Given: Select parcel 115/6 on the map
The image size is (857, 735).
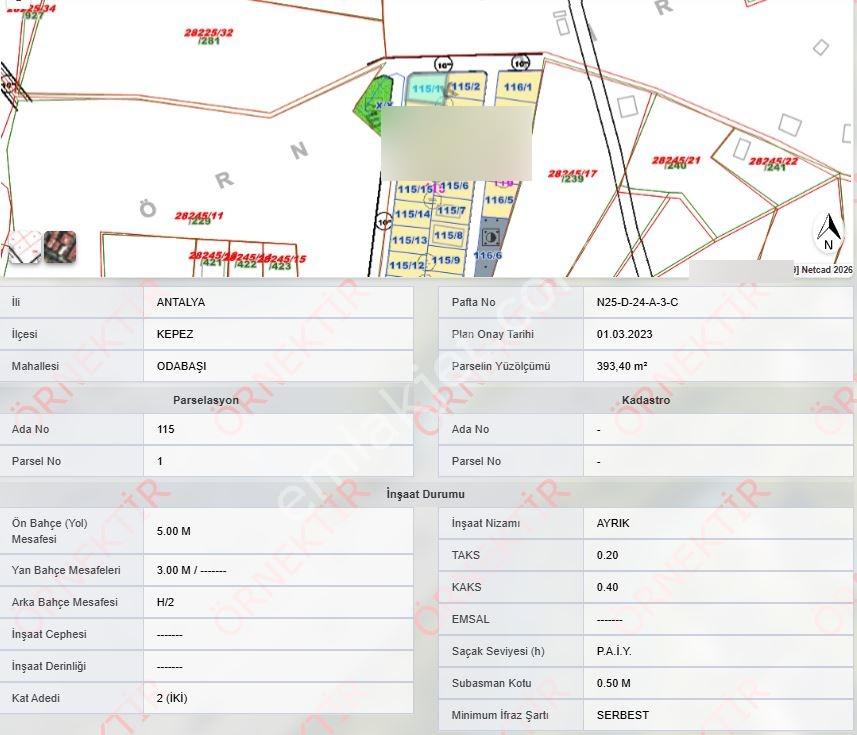Looking at the screenshot, I should pyautogui.click(x=455, y=186).
